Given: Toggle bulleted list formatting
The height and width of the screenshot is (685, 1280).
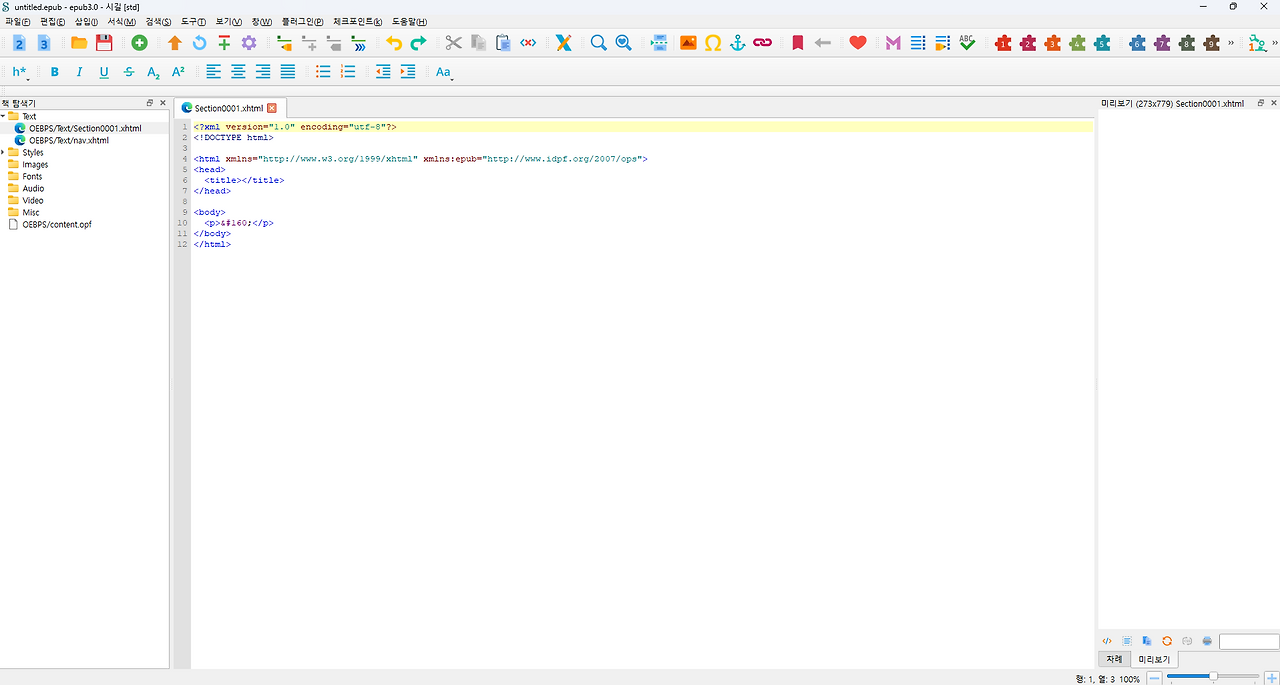Looking at the screenshot, I should [x=323, y=72].
